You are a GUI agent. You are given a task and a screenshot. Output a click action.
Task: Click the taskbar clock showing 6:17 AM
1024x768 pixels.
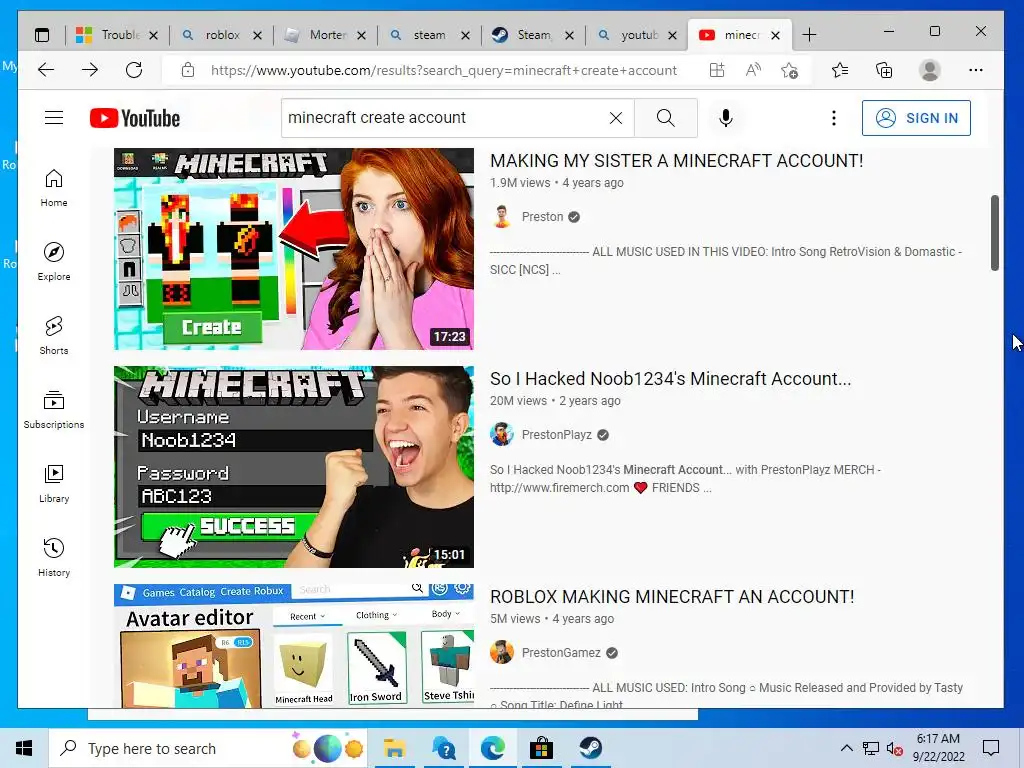[938, 748]
